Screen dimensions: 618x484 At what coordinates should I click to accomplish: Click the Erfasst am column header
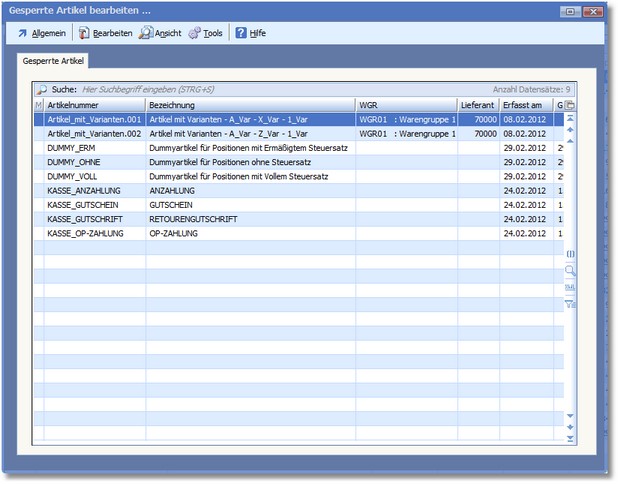(x=524, y=105)
